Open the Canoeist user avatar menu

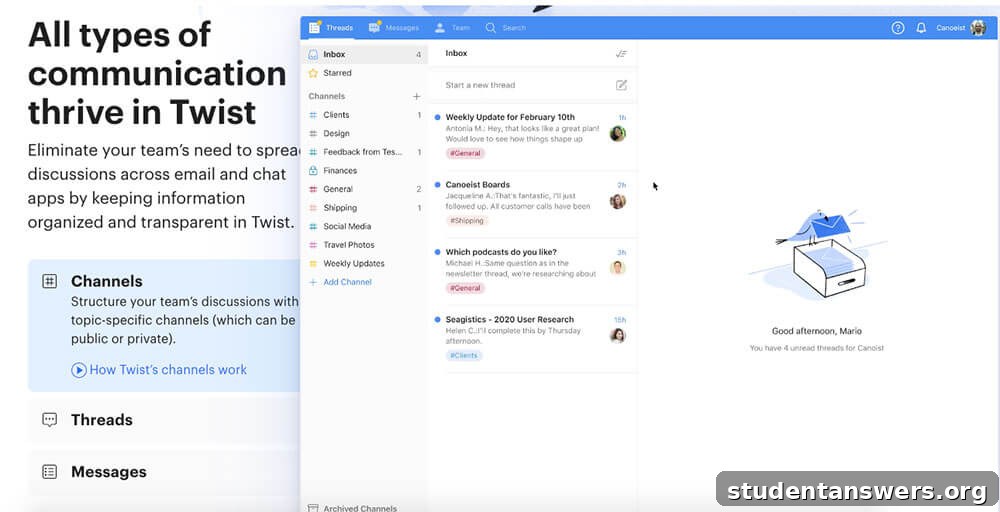pyautogui.click(x=978, y=28)
